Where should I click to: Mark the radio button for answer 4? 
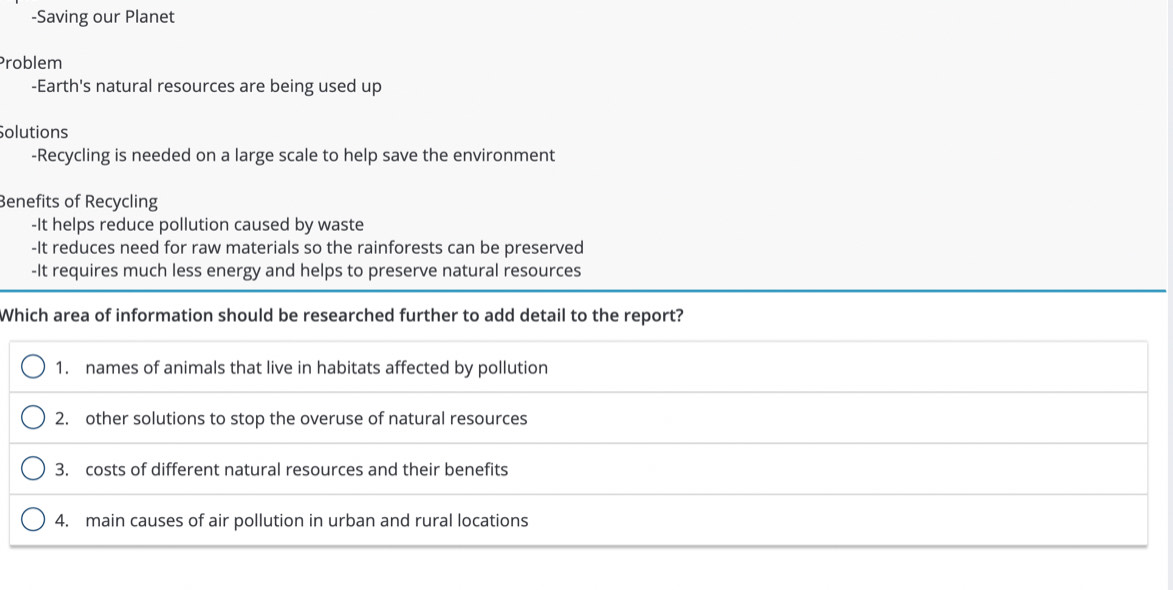pyautogui.click(x=33, y=520)
